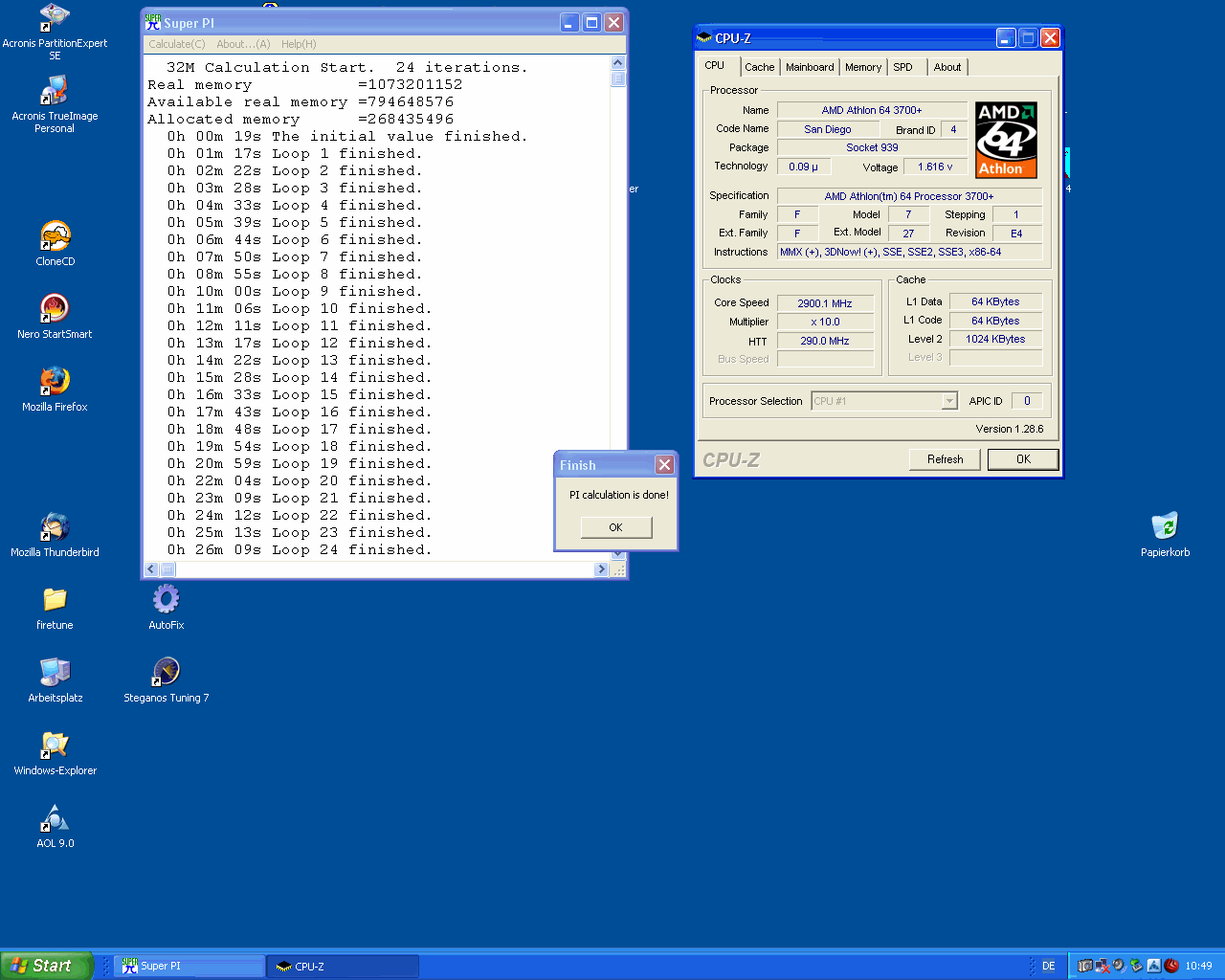1225x980 pixels.
Task: Launch Steganos Tuning 7 shortcut
Action: tap(166, 673)
